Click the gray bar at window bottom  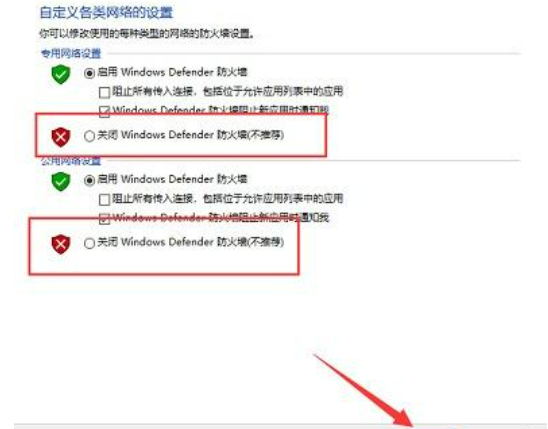(281, 426)
